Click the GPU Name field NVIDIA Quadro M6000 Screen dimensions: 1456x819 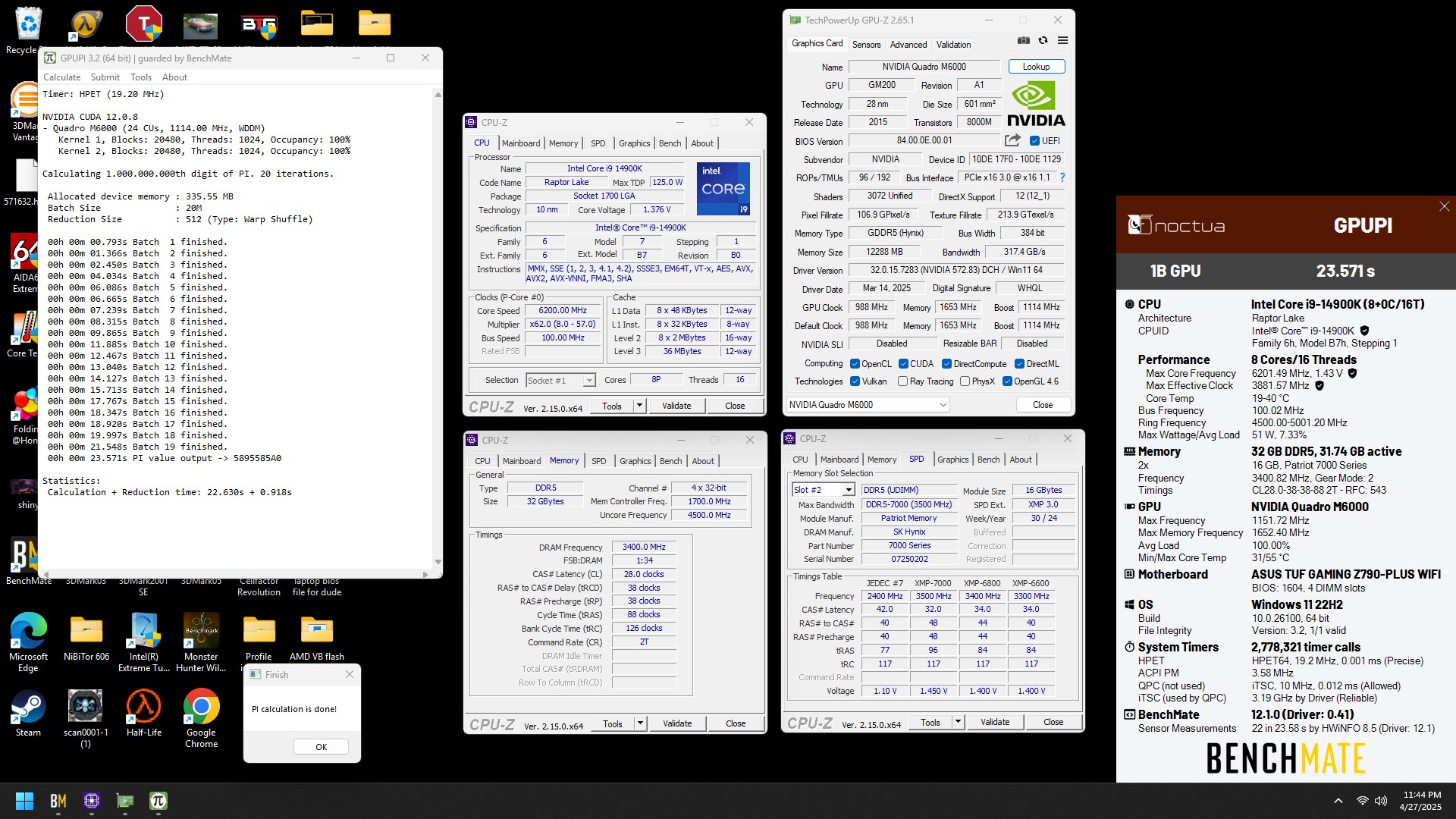pos(924,67)
